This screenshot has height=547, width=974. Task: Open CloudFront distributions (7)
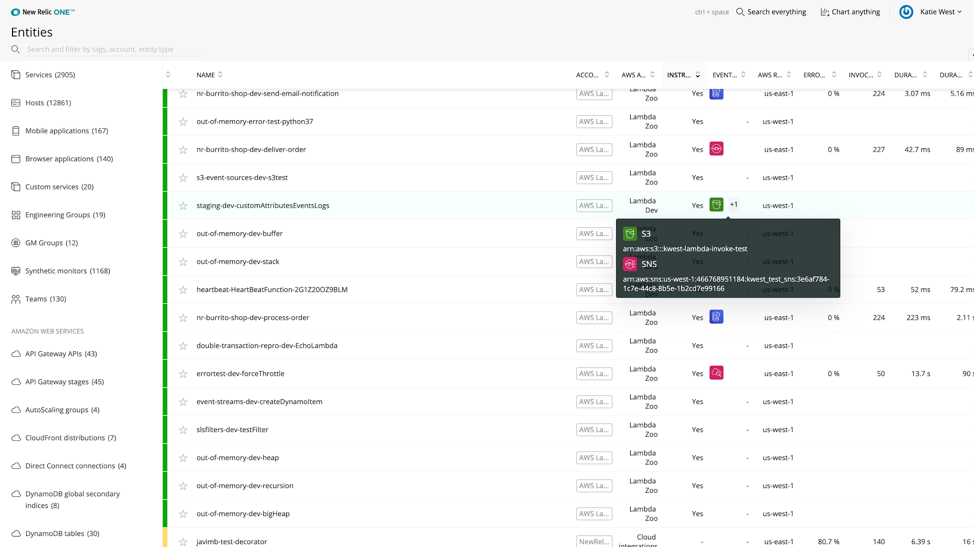point(71,438)
